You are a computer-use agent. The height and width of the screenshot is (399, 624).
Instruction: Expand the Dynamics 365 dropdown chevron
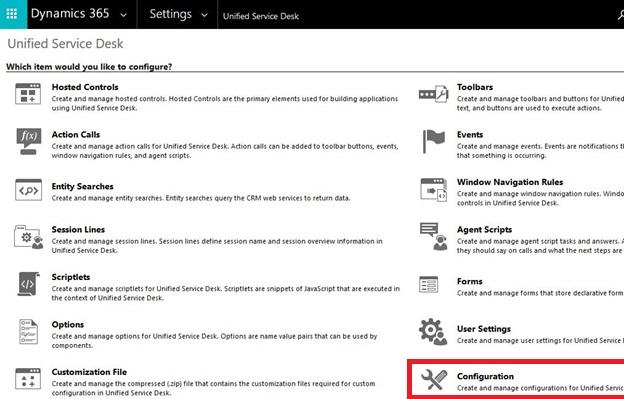124,15
